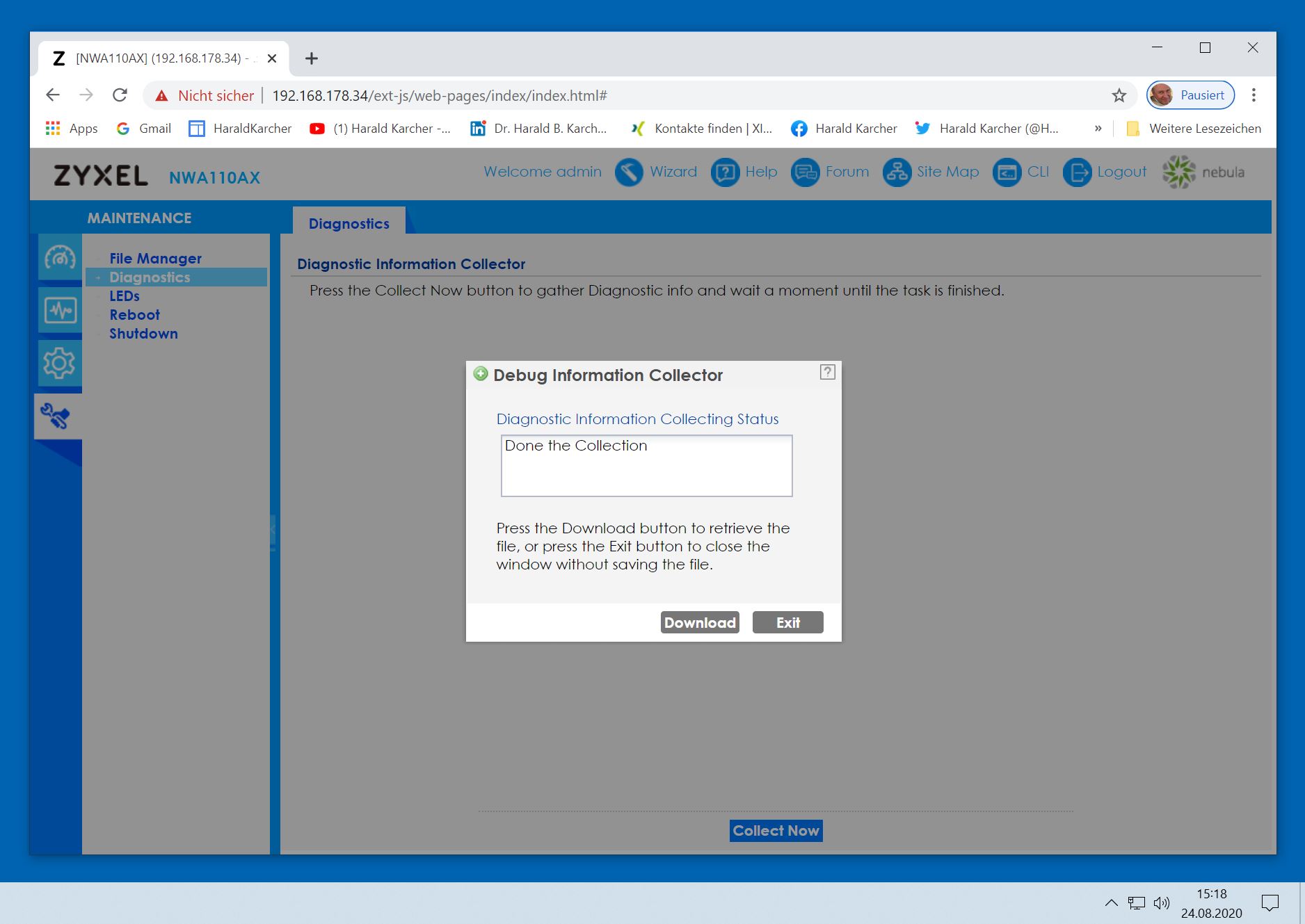The width and height of the screenshot is (1305, 924).
Task: Bookmark this page with the star icon
Action: (1119, 95)
